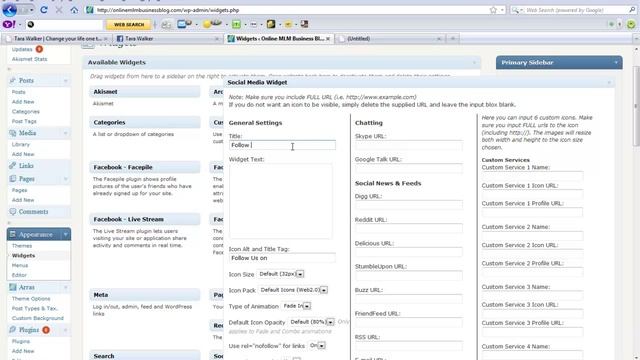Image resolution: width=640 pixels, height=360 pixels.
Task: Click the Pages icon in admin sidebar
Action: (13, 179)
